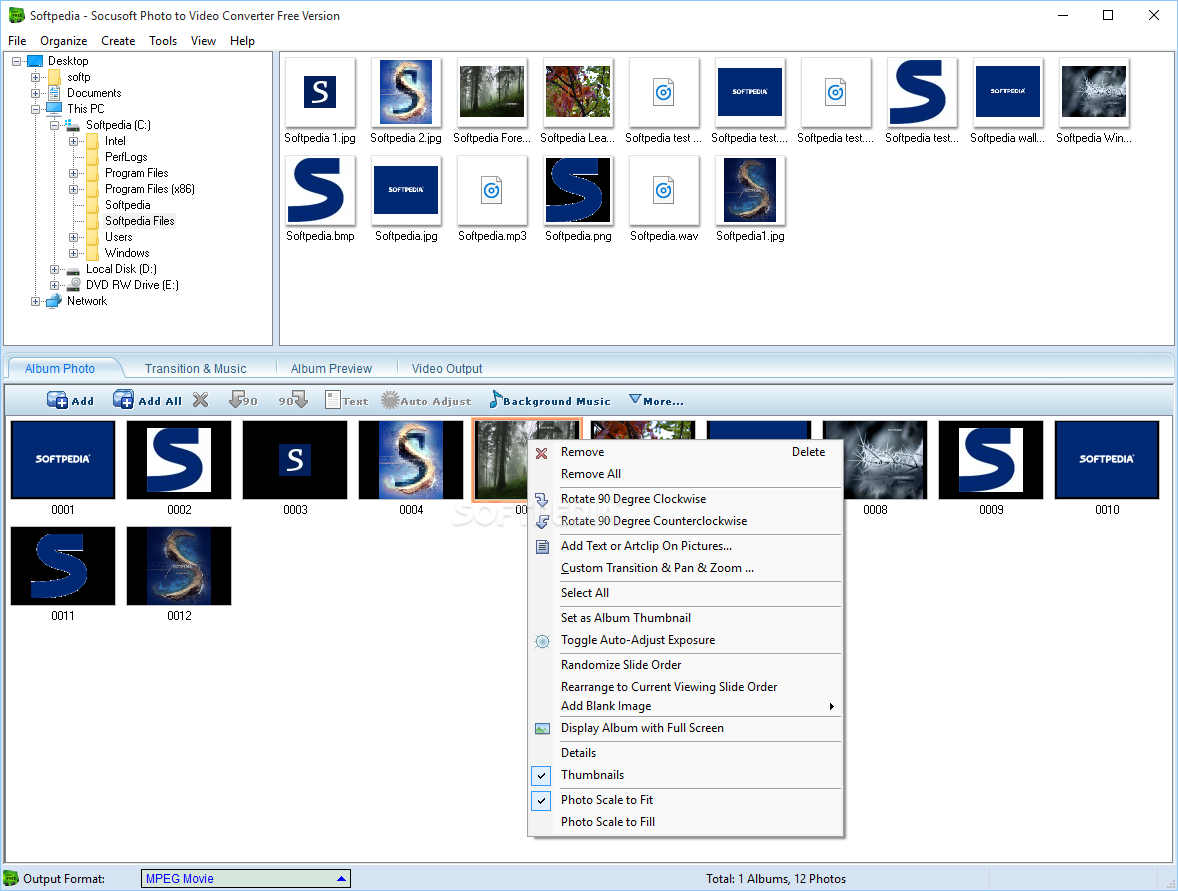Select album photo 0010 thumbnail

(x=1107, y=460)
